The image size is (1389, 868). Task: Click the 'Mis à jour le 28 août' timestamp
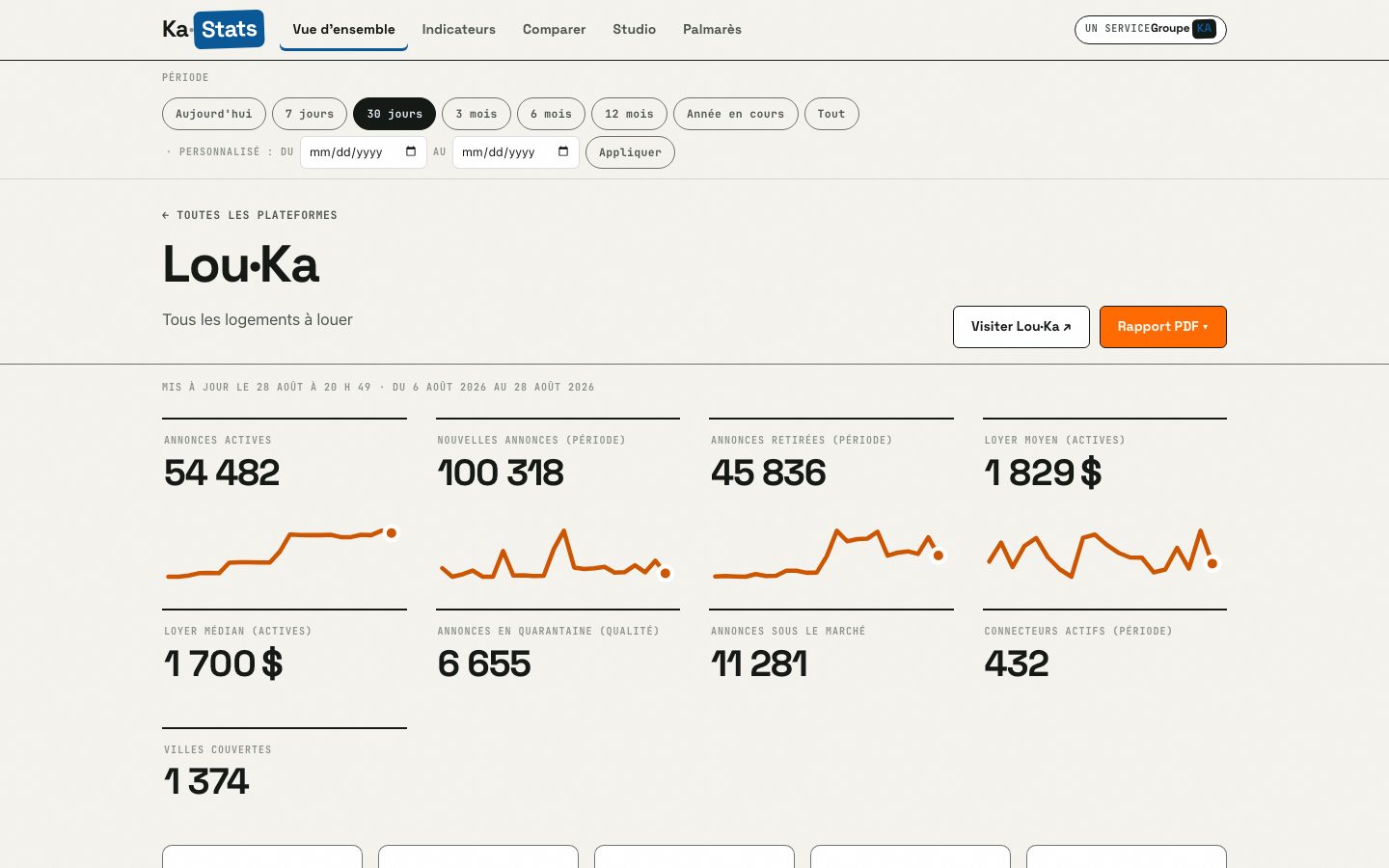(378, 387)
